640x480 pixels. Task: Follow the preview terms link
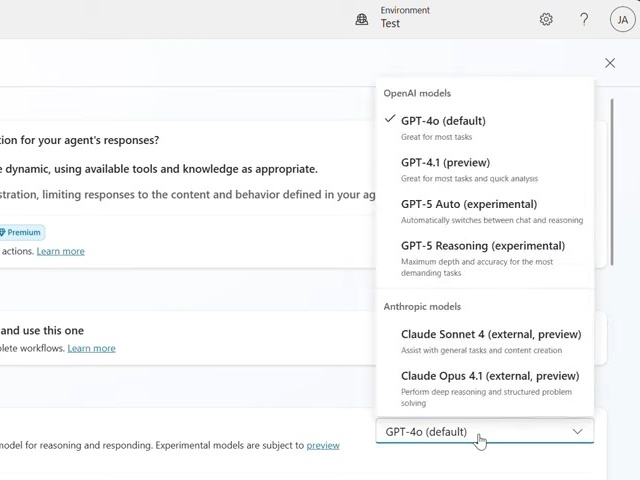click(x=322, y=445)
